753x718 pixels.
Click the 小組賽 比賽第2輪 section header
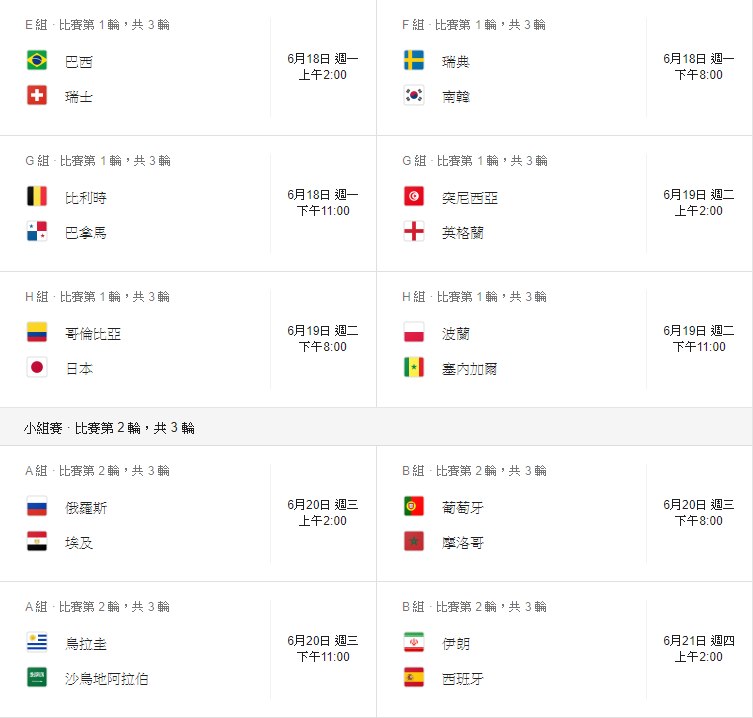click(110, 428)
